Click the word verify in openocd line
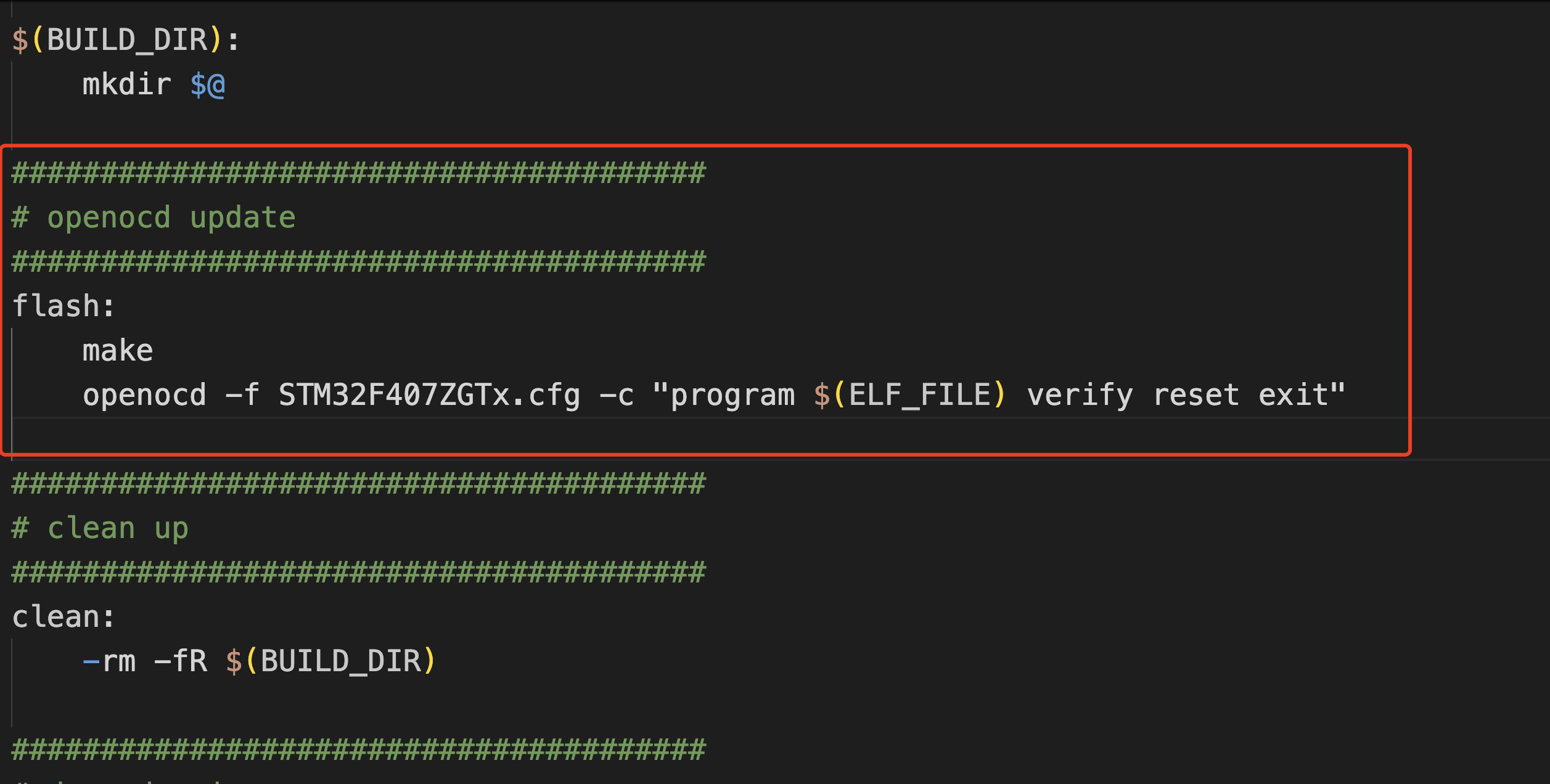1550x784 pixels. tap(1080, 395)
